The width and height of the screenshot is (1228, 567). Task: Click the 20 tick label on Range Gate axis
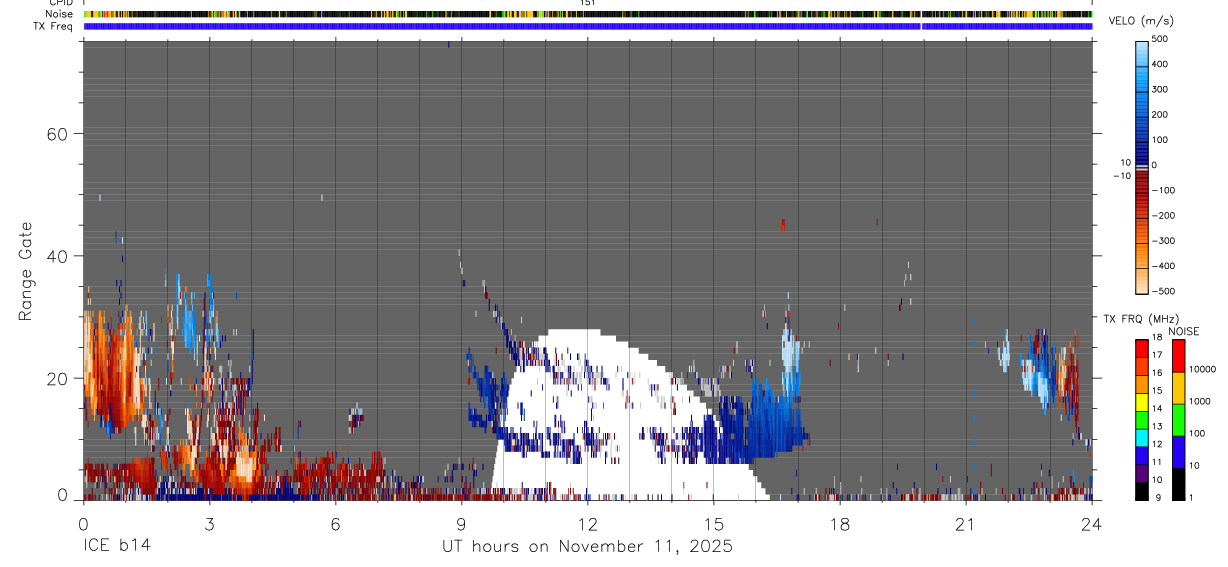56,379
